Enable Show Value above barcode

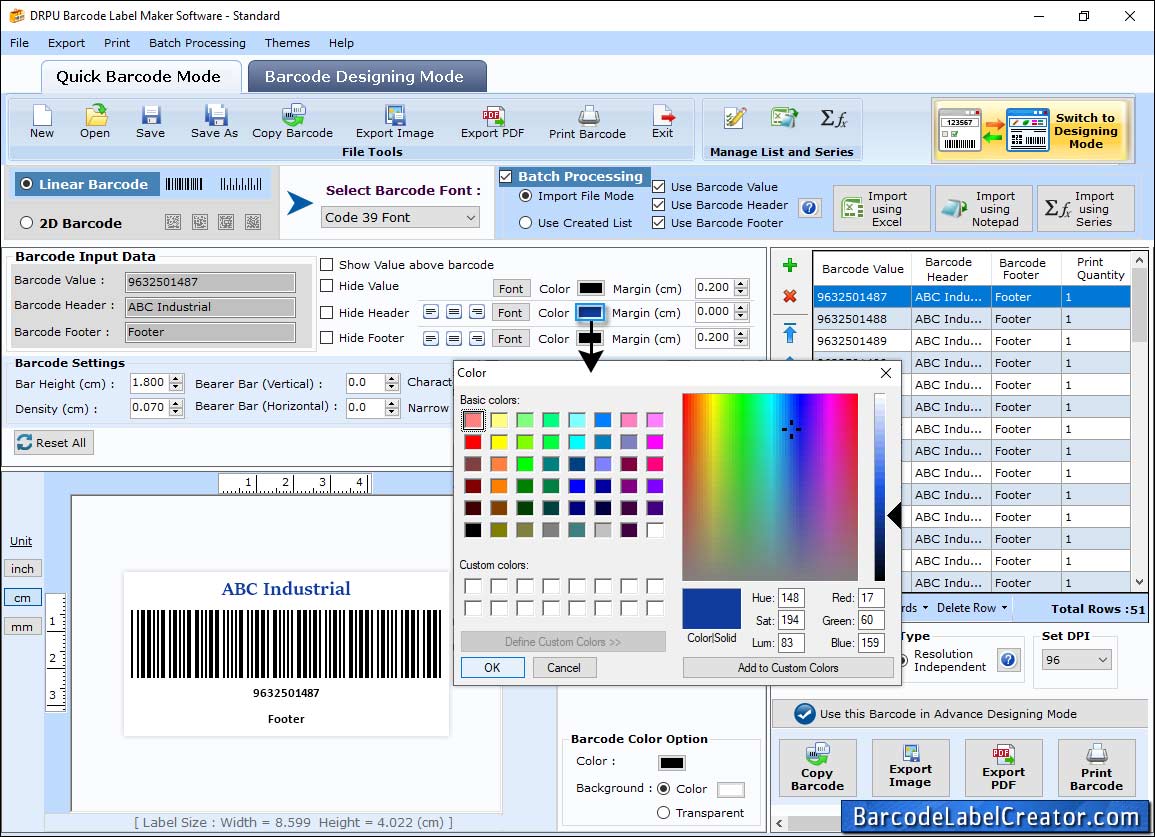[x=326, y=265]
